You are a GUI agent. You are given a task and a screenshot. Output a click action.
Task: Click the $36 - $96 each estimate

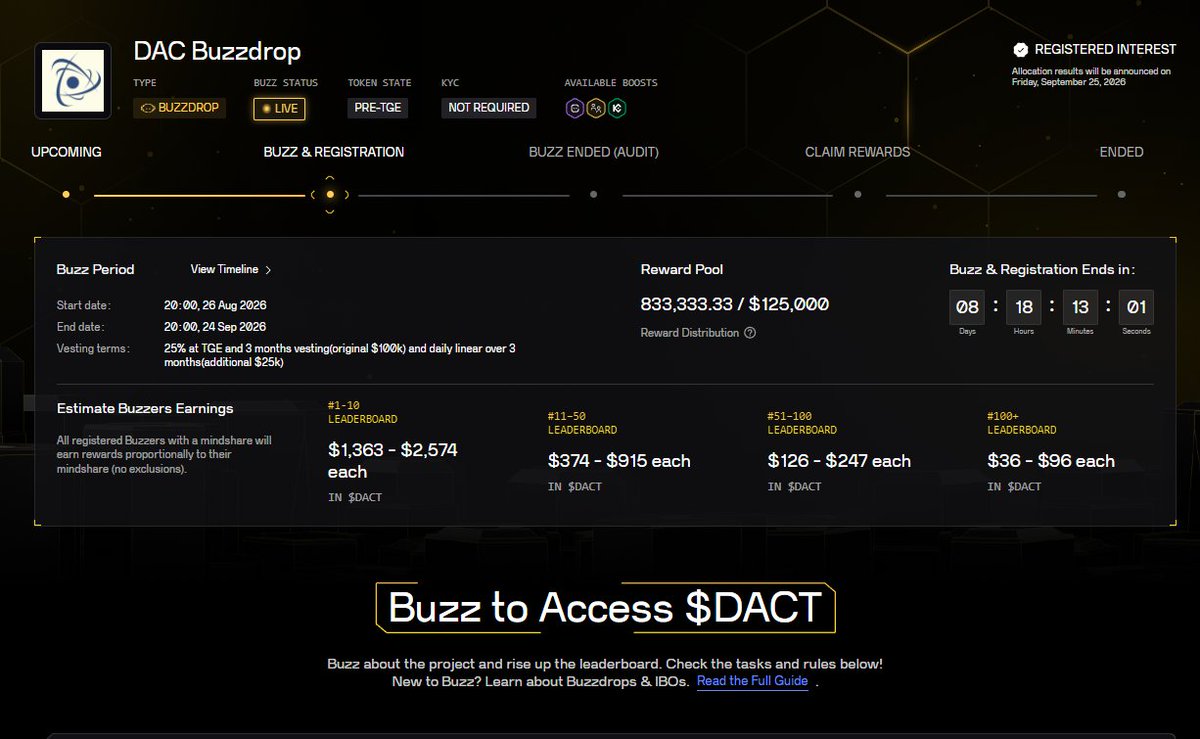tap(1051, 461)
